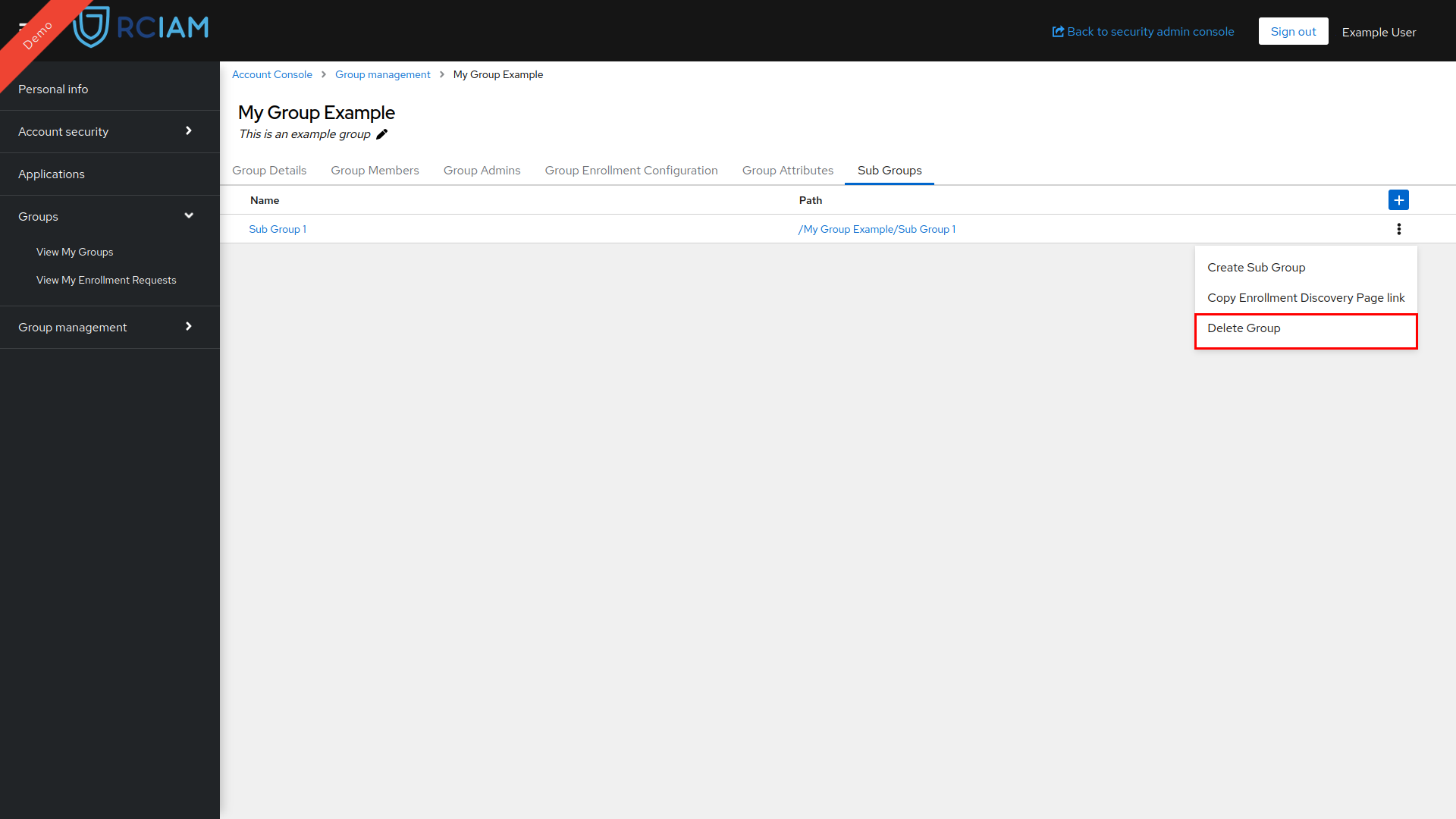Select the Group Members tab

pyautogui.click(x=375, y=170)
